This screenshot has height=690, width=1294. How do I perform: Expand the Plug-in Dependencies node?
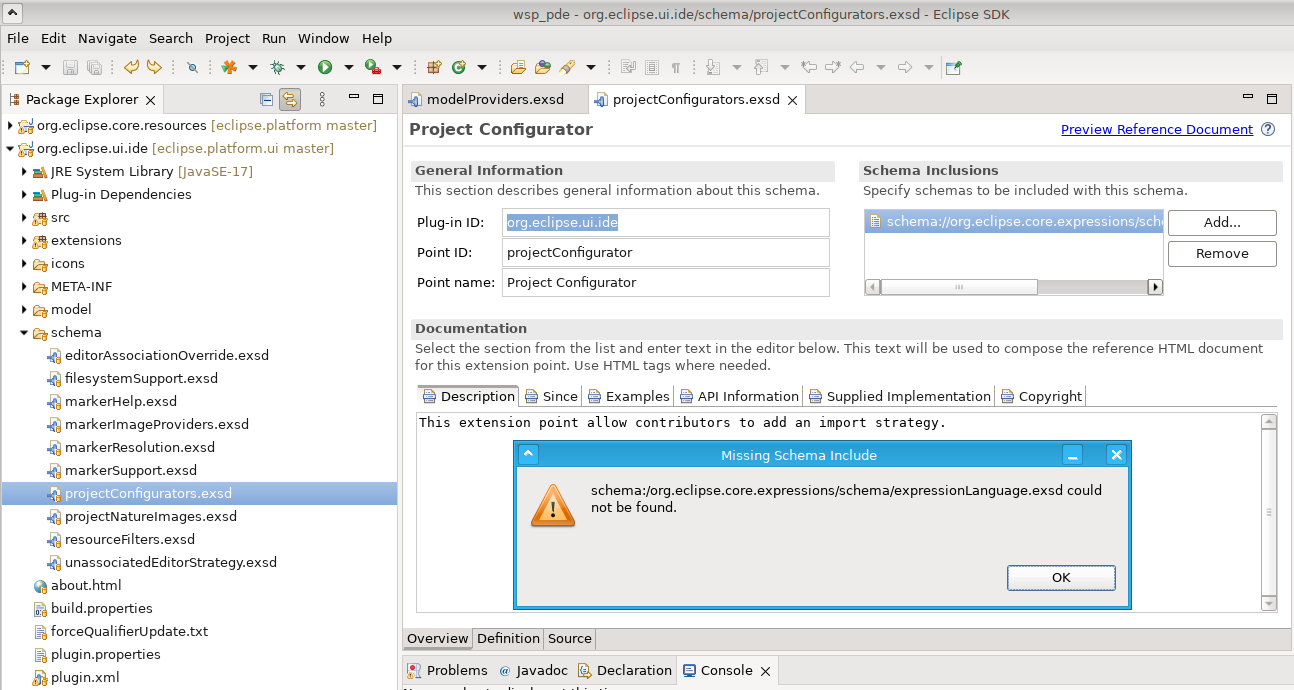(24, 194)
